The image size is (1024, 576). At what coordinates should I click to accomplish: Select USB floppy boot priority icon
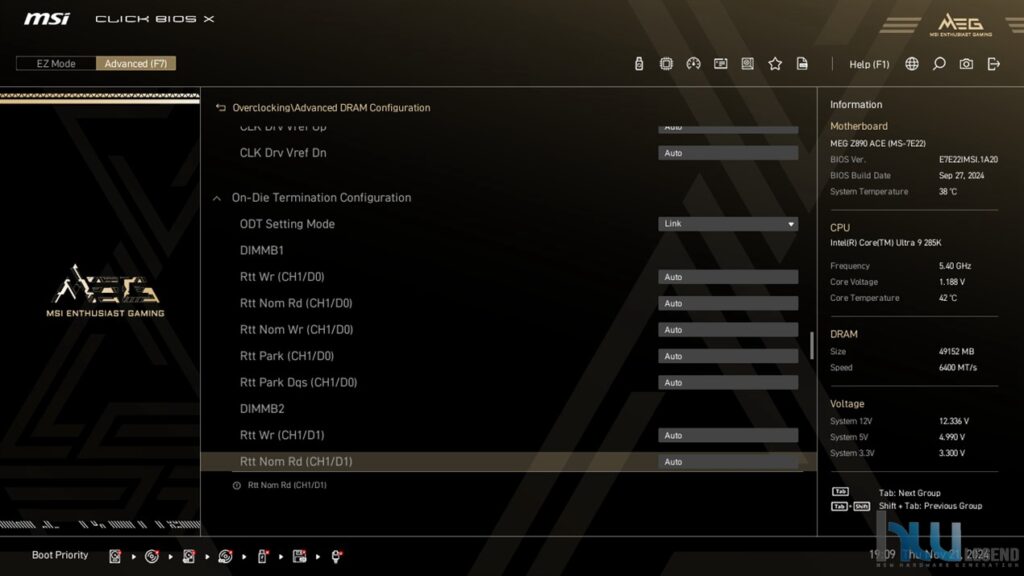point(299,556)
